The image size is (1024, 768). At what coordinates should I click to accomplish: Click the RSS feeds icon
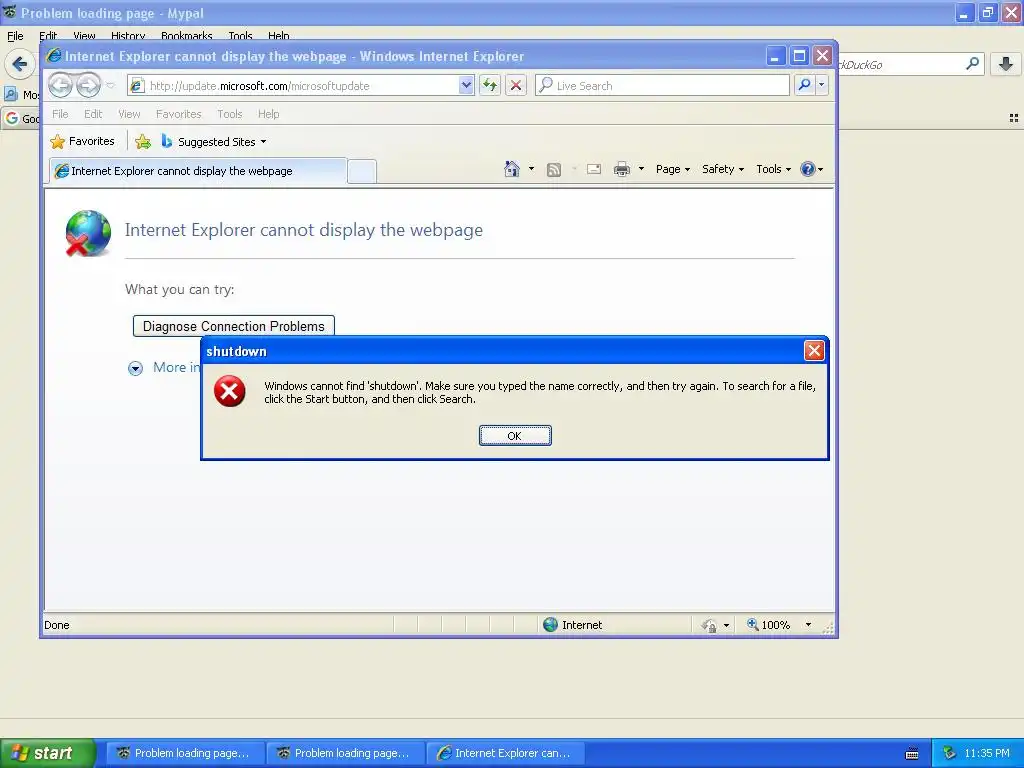554,170
